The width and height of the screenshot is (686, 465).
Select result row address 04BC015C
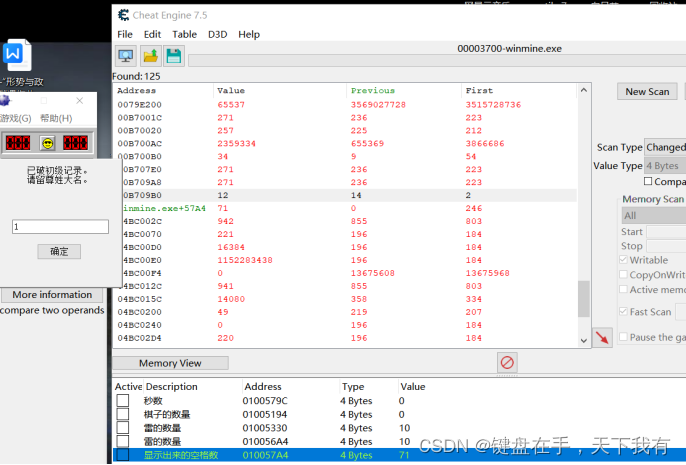click(345, 299)
